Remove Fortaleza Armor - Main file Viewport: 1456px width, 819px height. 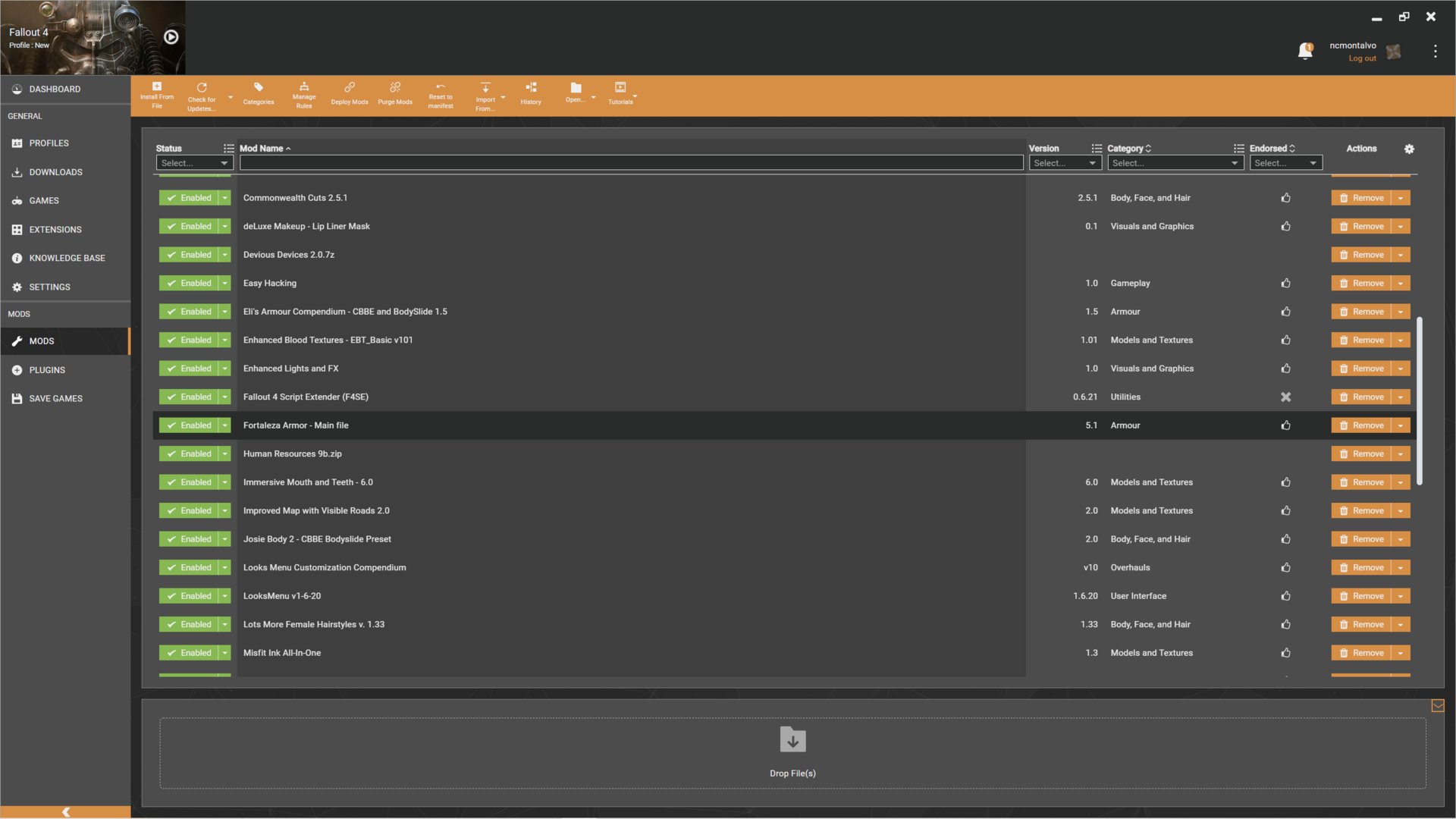tap(1361, 425)
